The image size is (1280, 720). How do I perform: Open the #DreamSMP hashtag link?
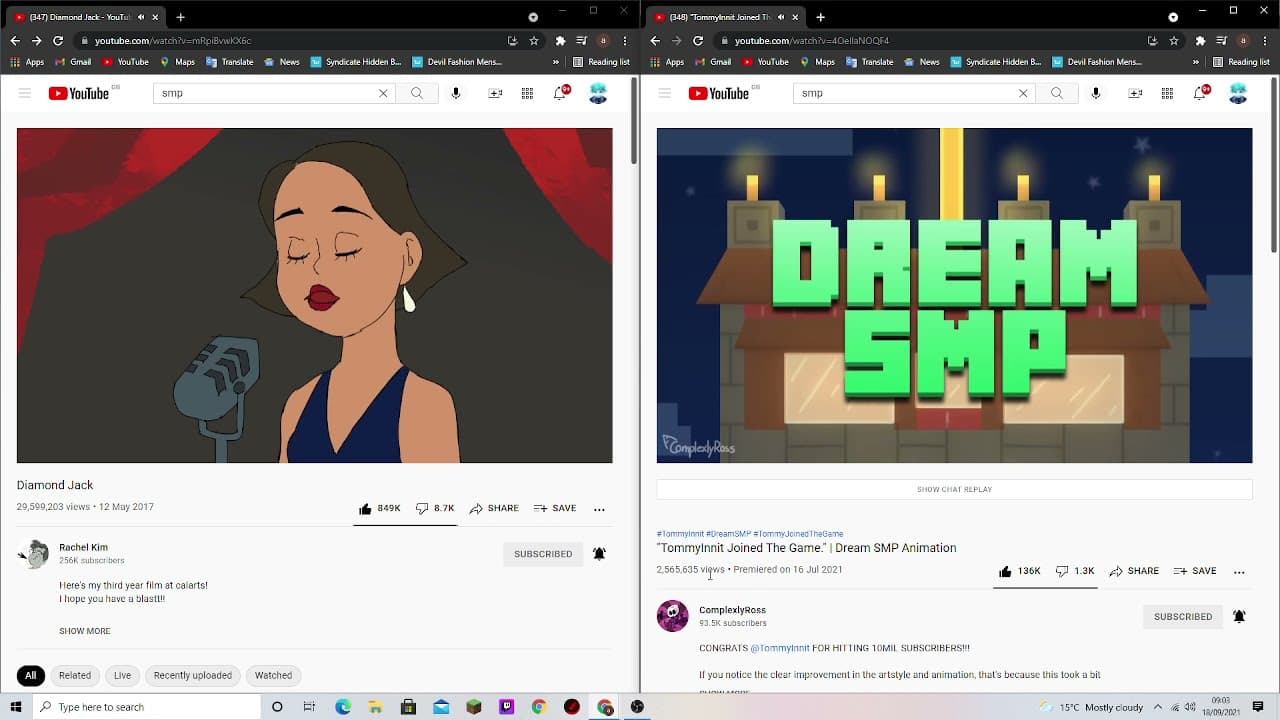click(728, 534)
